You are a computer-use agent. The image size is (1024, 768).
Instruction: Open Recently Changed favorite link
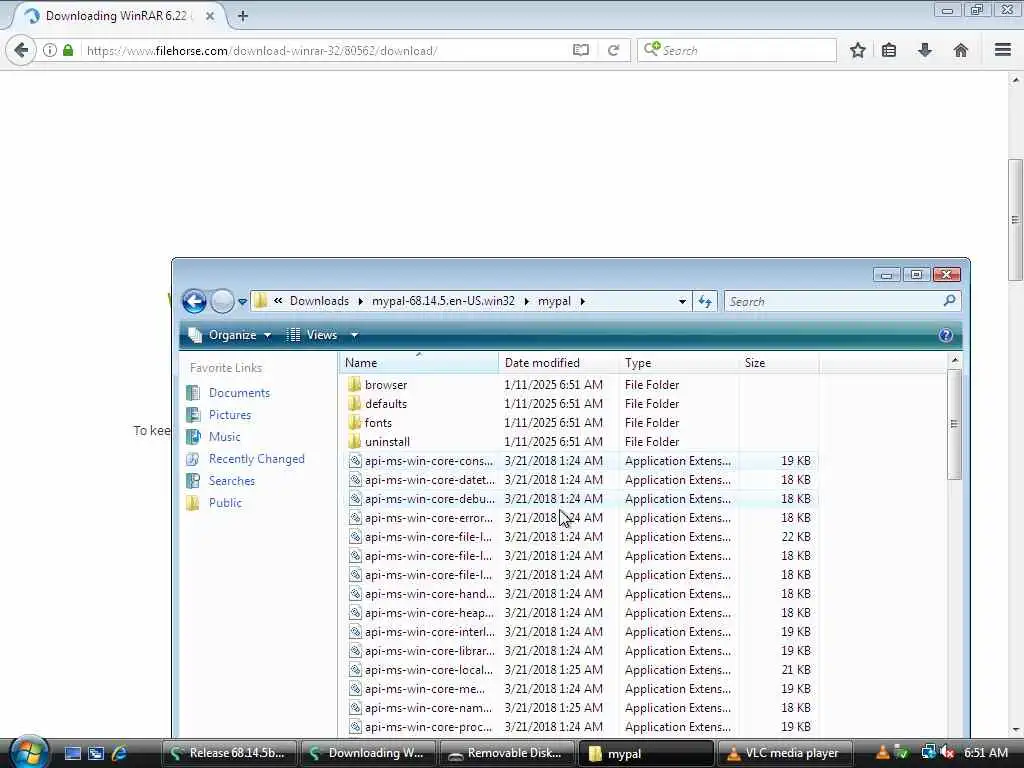pos(256,458)
